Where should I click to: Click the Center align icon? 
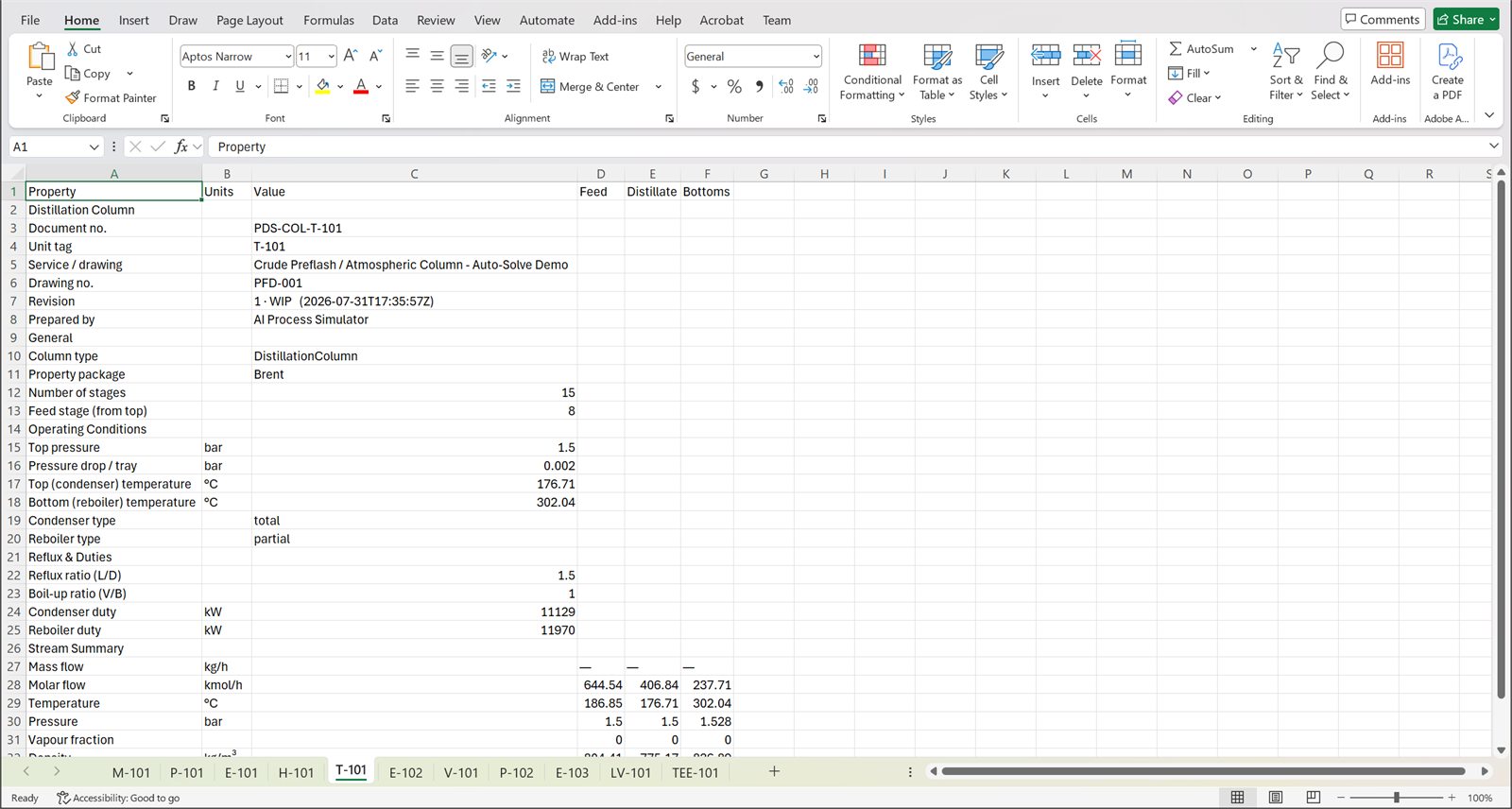coord(437,86)
